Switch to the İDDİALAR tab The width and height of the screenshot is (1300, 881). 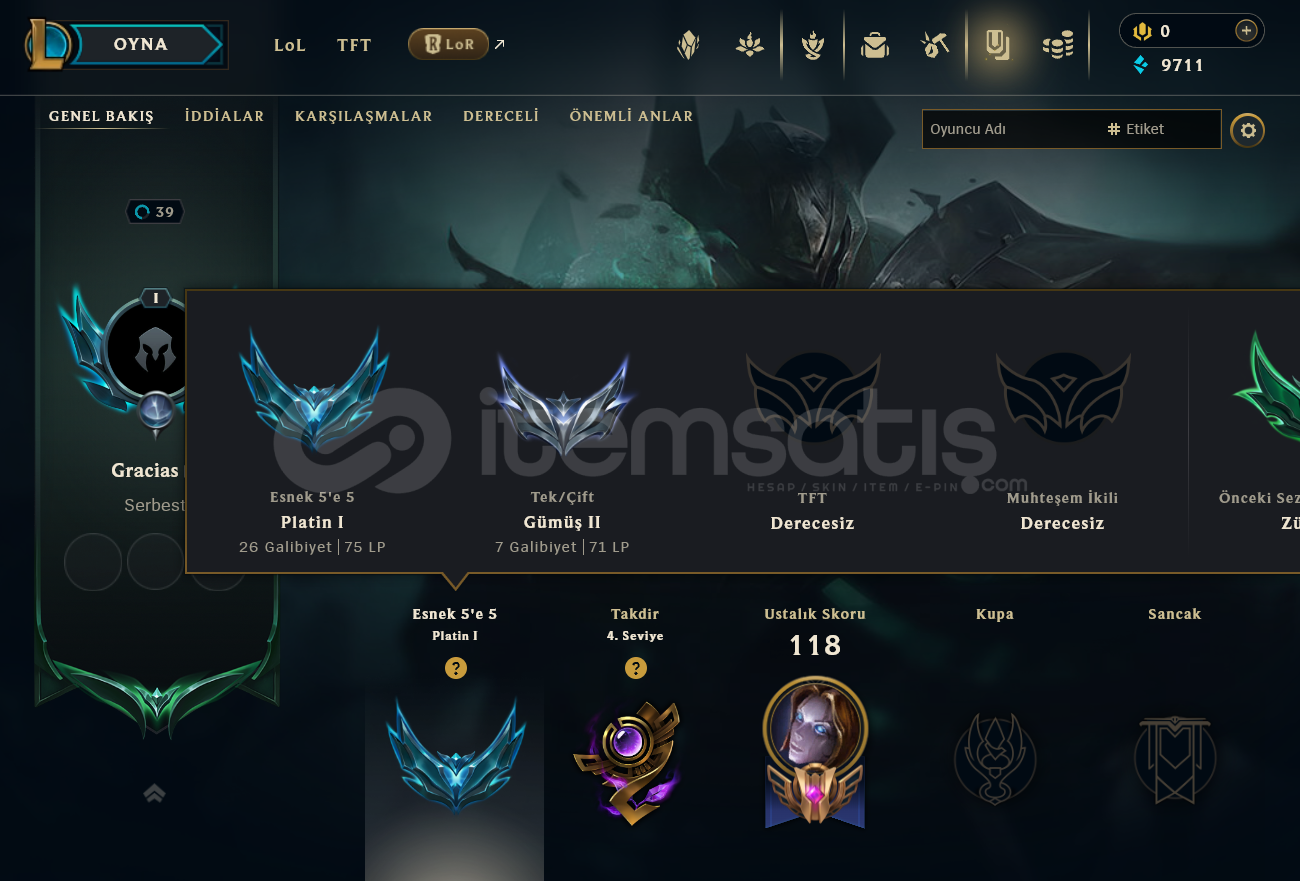coord(225,116)
